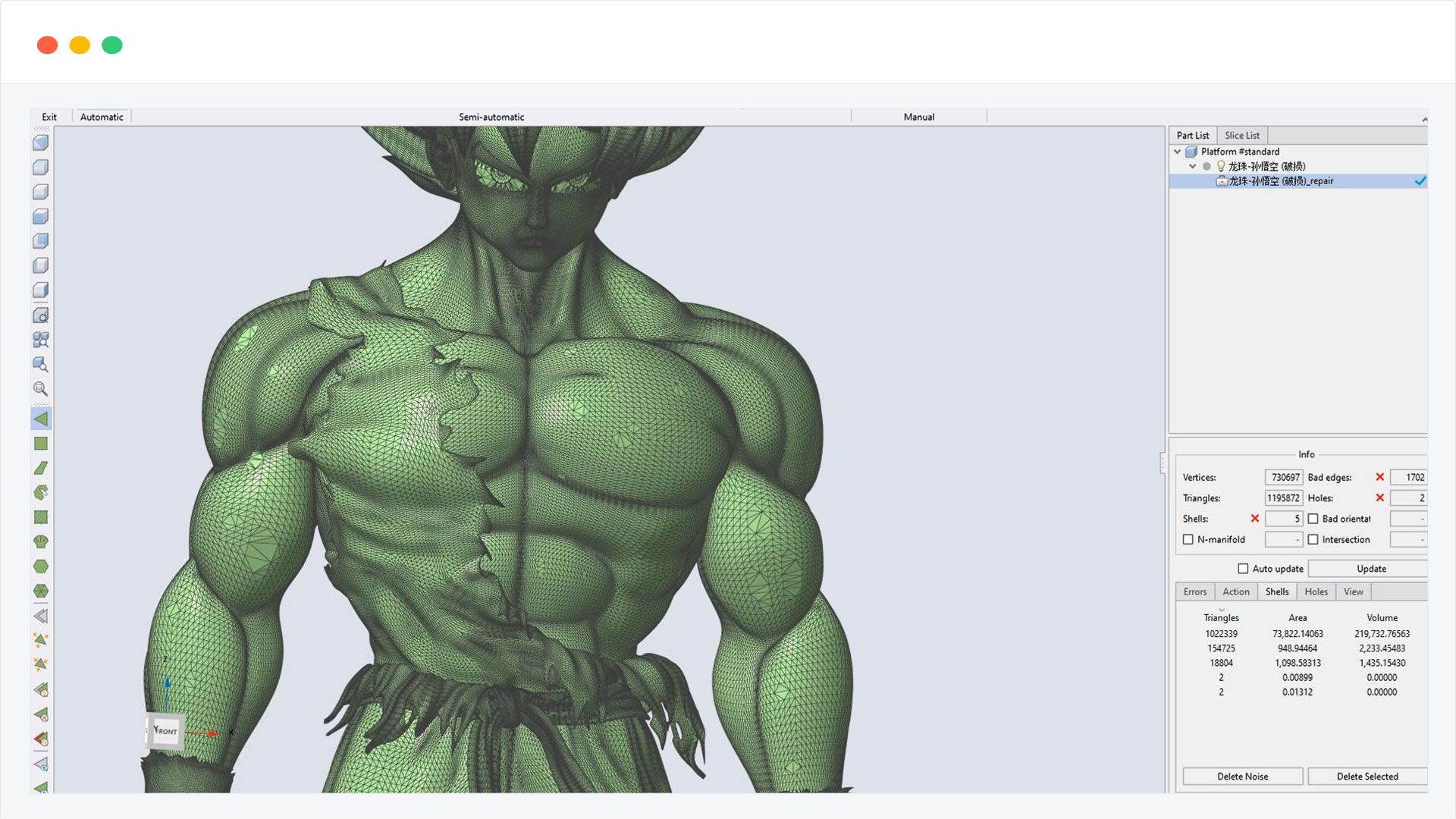Activate the Select Triangles tool
The width and height of the screenshot is (1456, 819).
click(41, 419)
